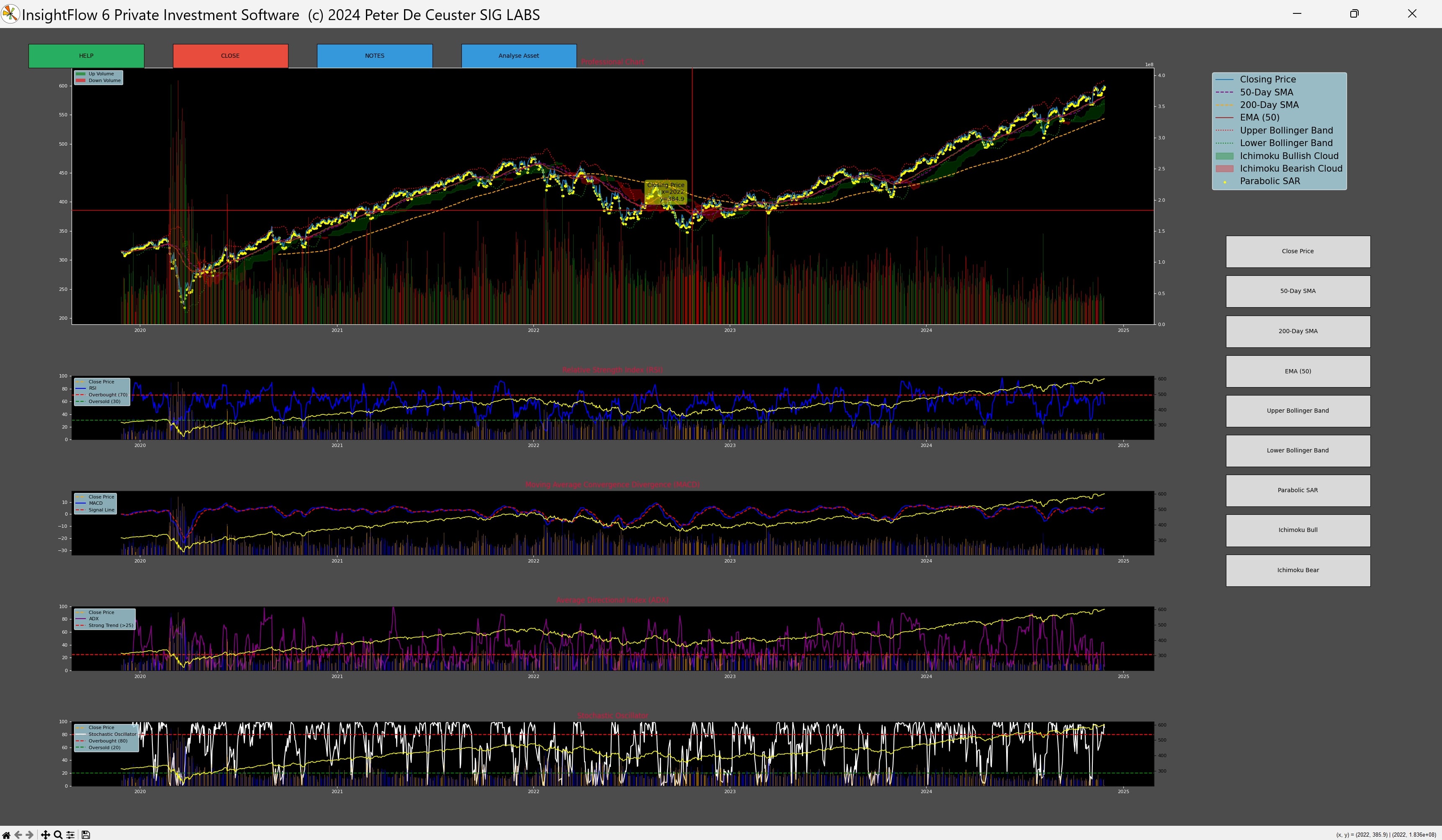Save the figure with floppy icon
Screen dimensions: 1442x840
tap(86, 835)
